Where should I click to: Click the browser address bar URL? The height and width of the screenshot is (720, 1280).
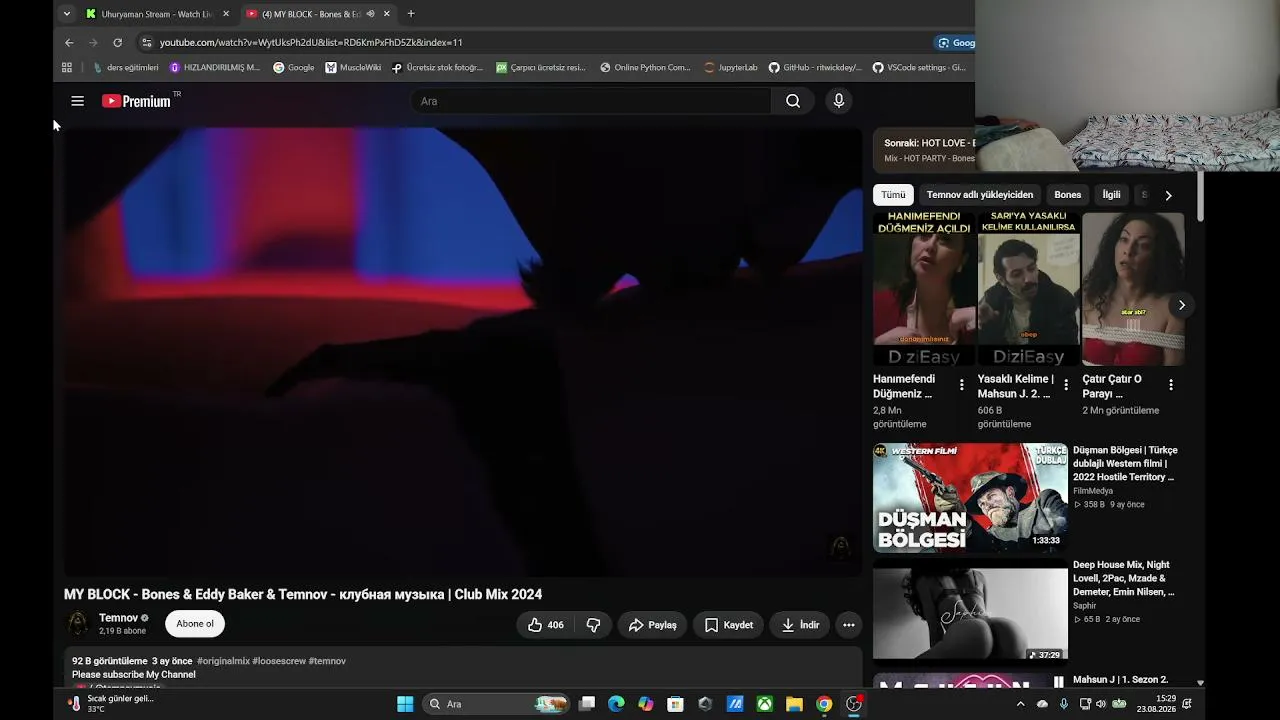point(311,42)
